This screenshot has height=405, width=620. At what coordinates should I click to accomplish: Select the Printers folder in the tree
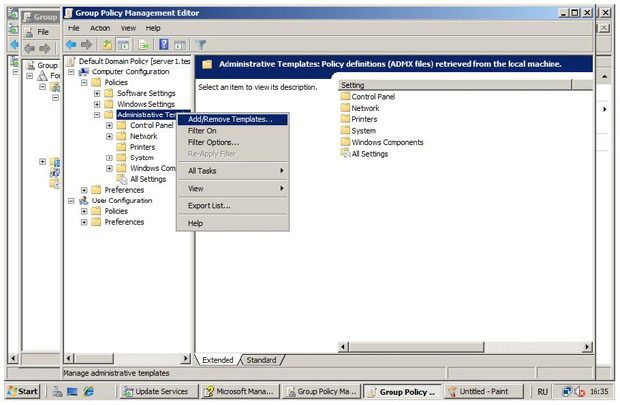142,147
